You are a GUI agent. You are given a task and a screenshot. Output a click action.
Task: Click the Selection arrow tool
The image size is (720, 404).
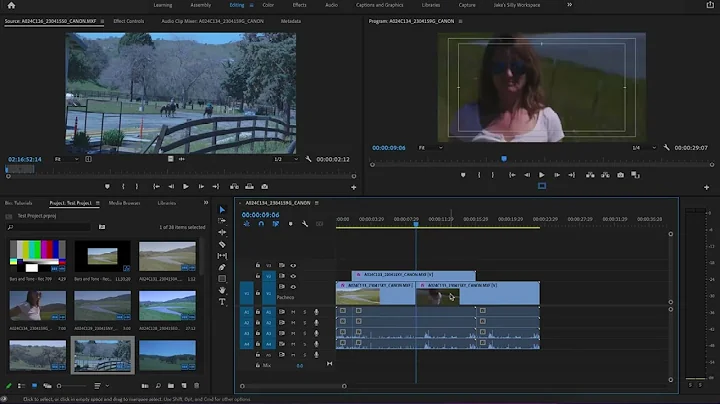click(x=223, y=210)
